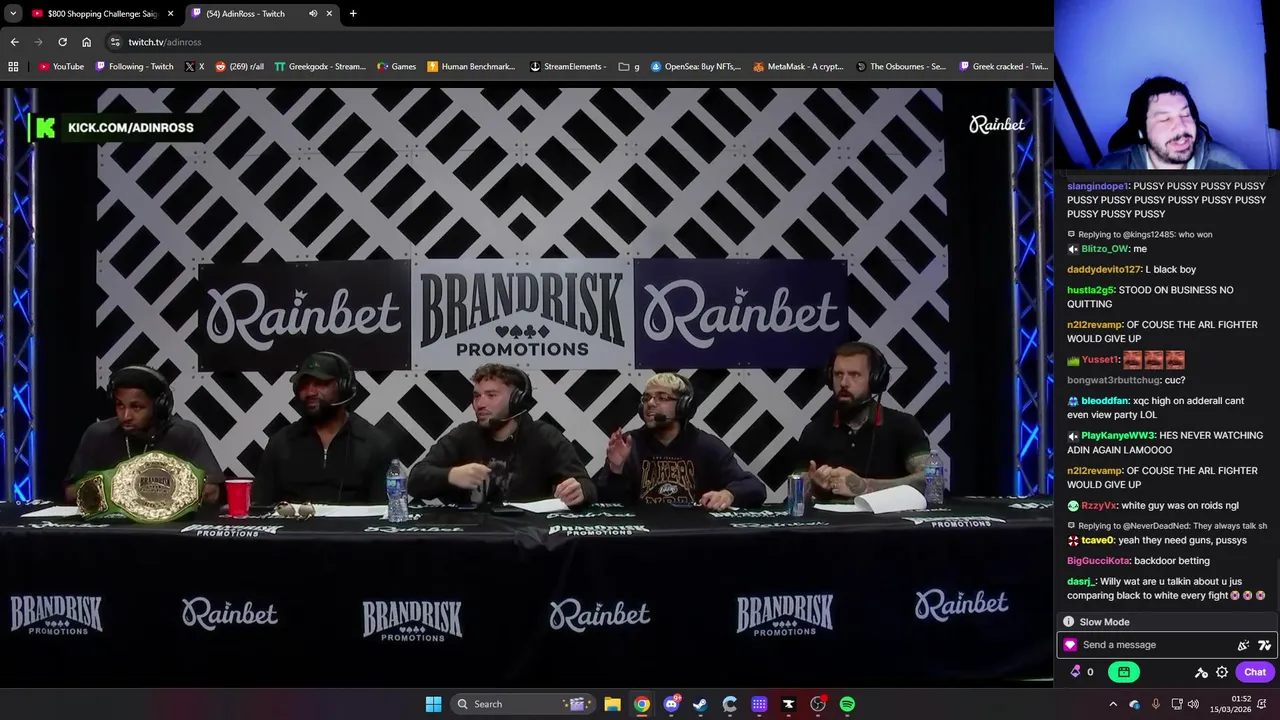Click the tcave0 chat username

pos(1097,540)
